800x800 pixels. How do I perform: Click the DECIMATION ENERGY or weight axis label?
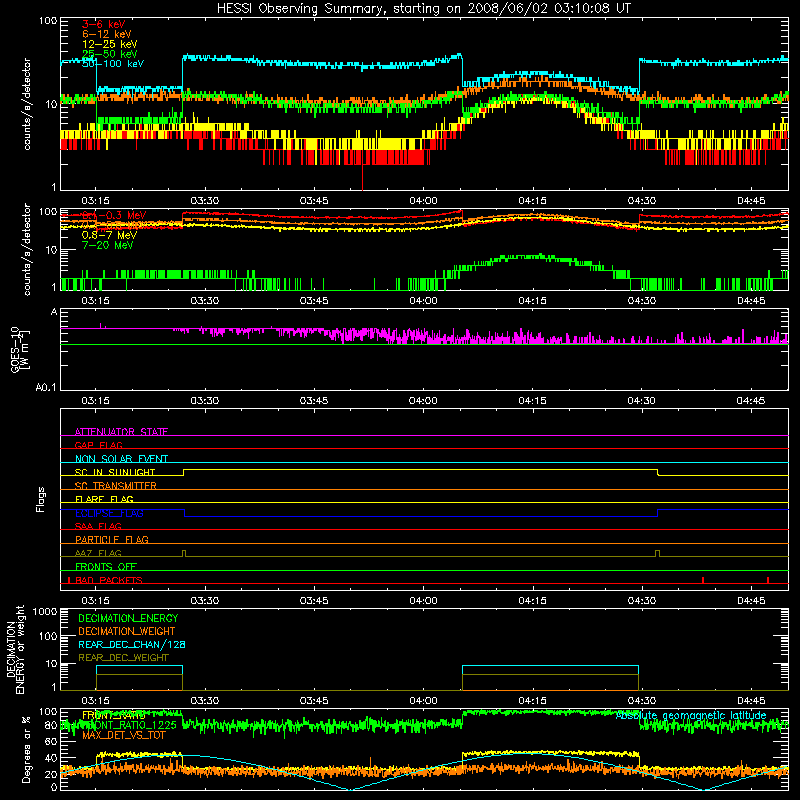(x=15, y=650)
